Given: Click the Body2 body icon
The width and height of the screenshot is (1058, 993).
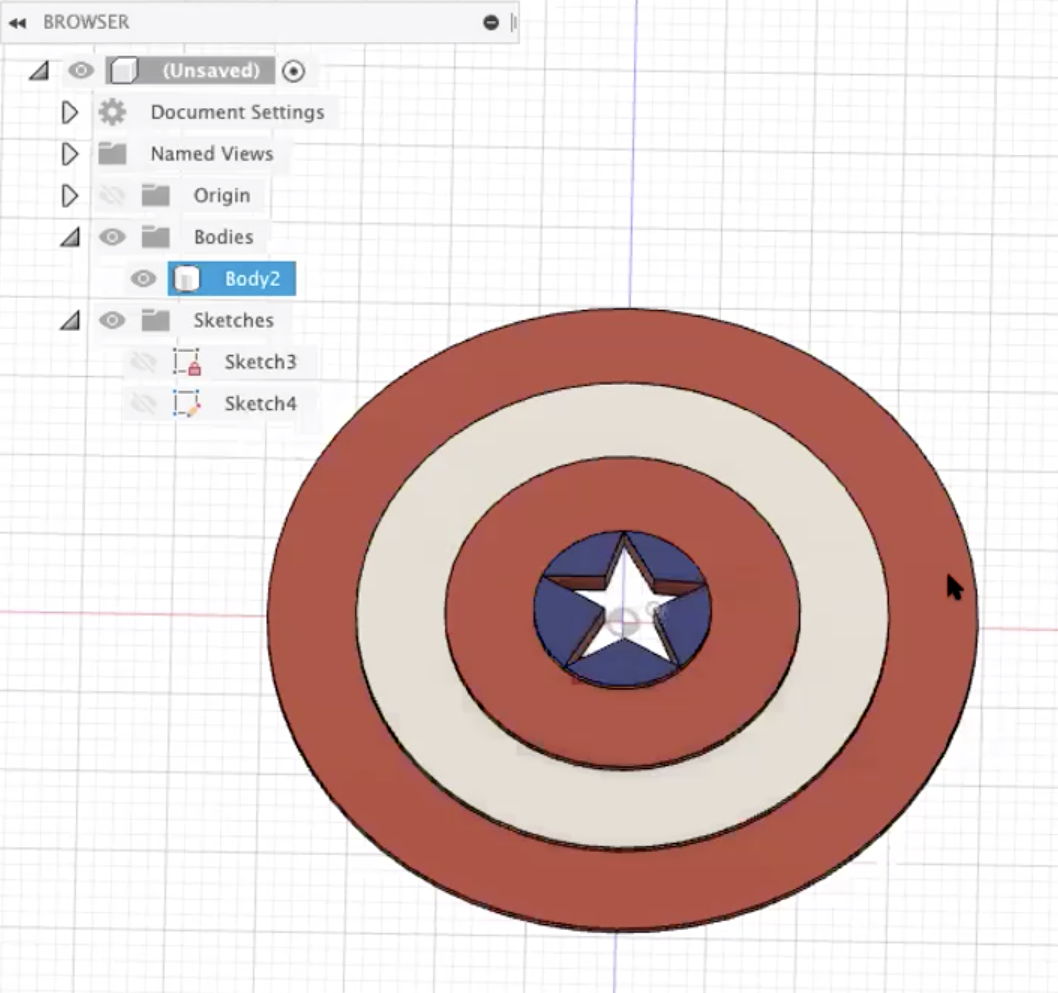Looking at the screenshot, I should pos(186,279).
